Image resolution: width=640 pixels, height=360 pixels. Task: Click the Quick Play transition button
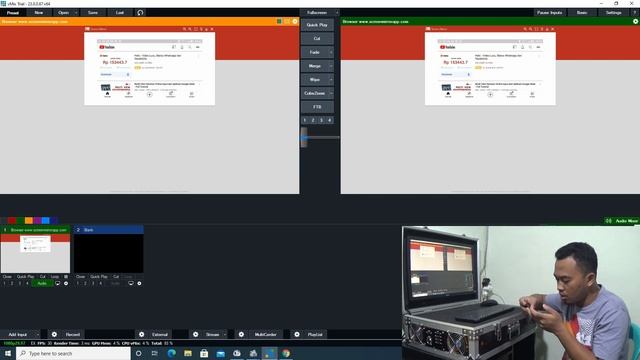pos(317,25)
